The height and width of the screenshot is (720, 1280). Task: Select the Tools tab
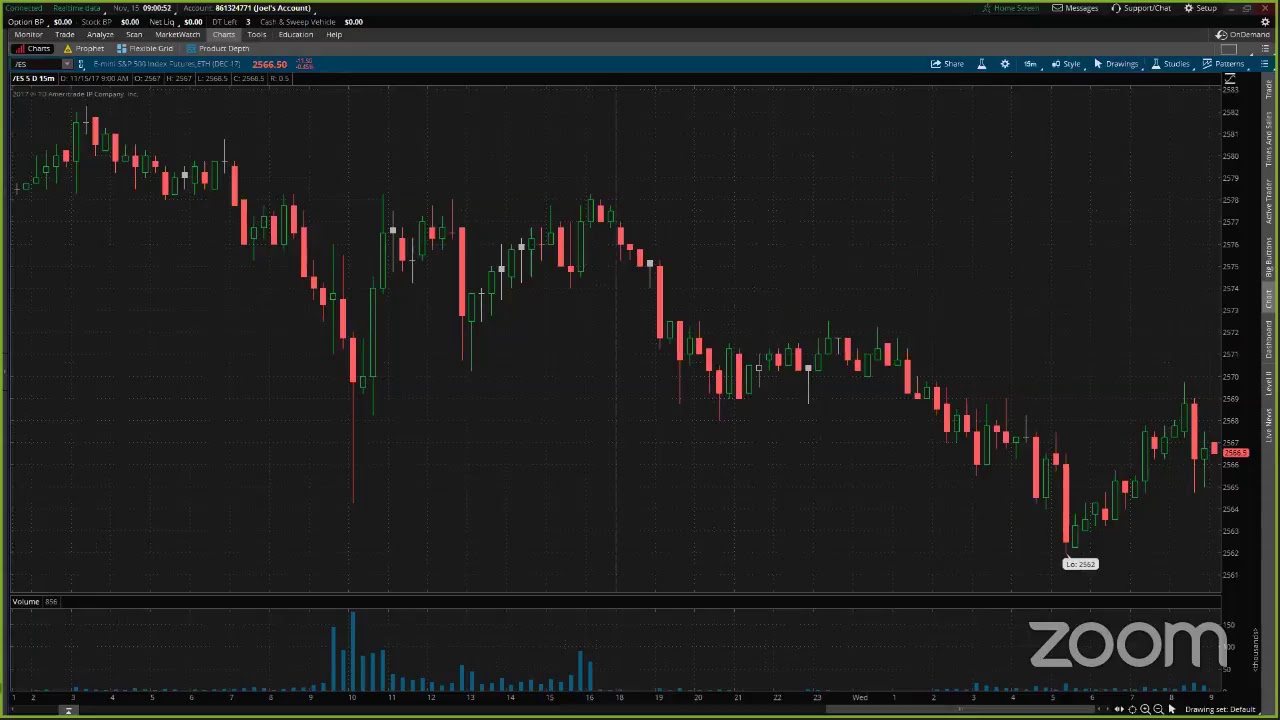coord(256,34)
